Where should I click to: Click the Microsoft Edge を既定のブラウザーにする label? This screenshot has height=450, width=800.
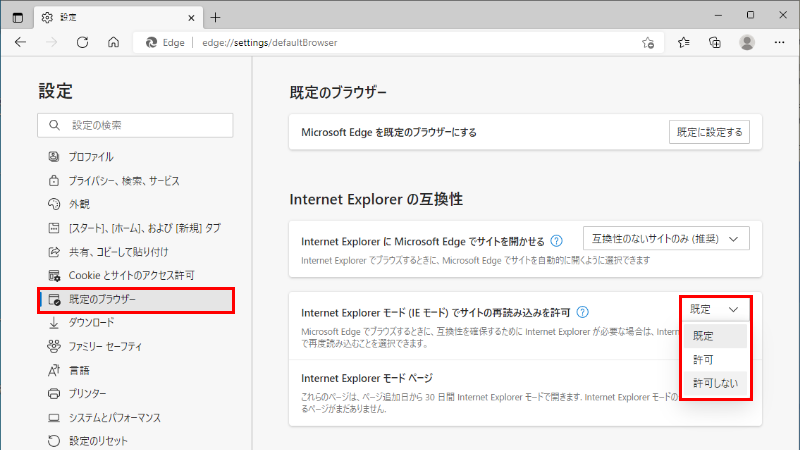coord(389,132)
